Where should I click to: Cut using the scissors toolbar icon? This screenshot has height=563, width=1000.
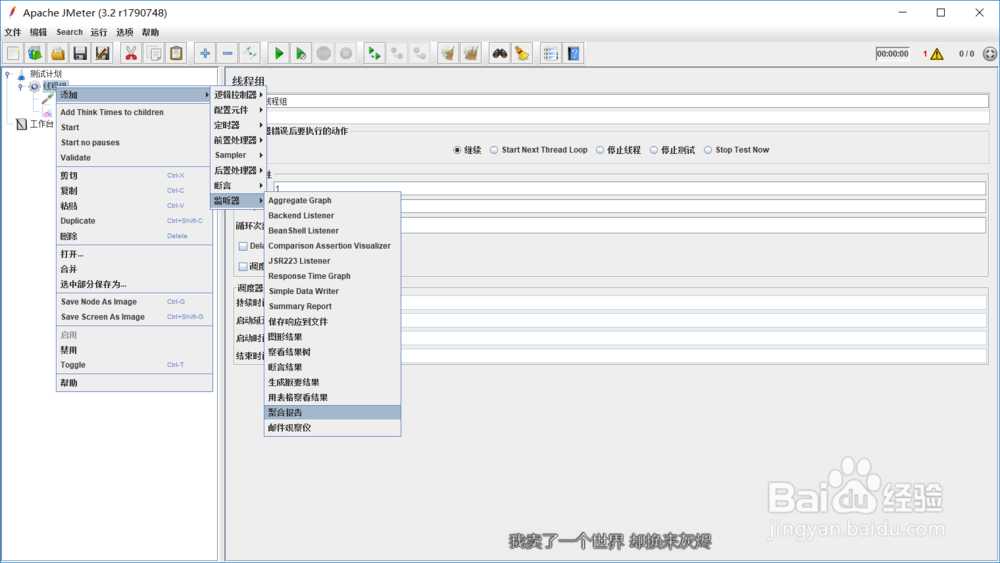[131, 54]
